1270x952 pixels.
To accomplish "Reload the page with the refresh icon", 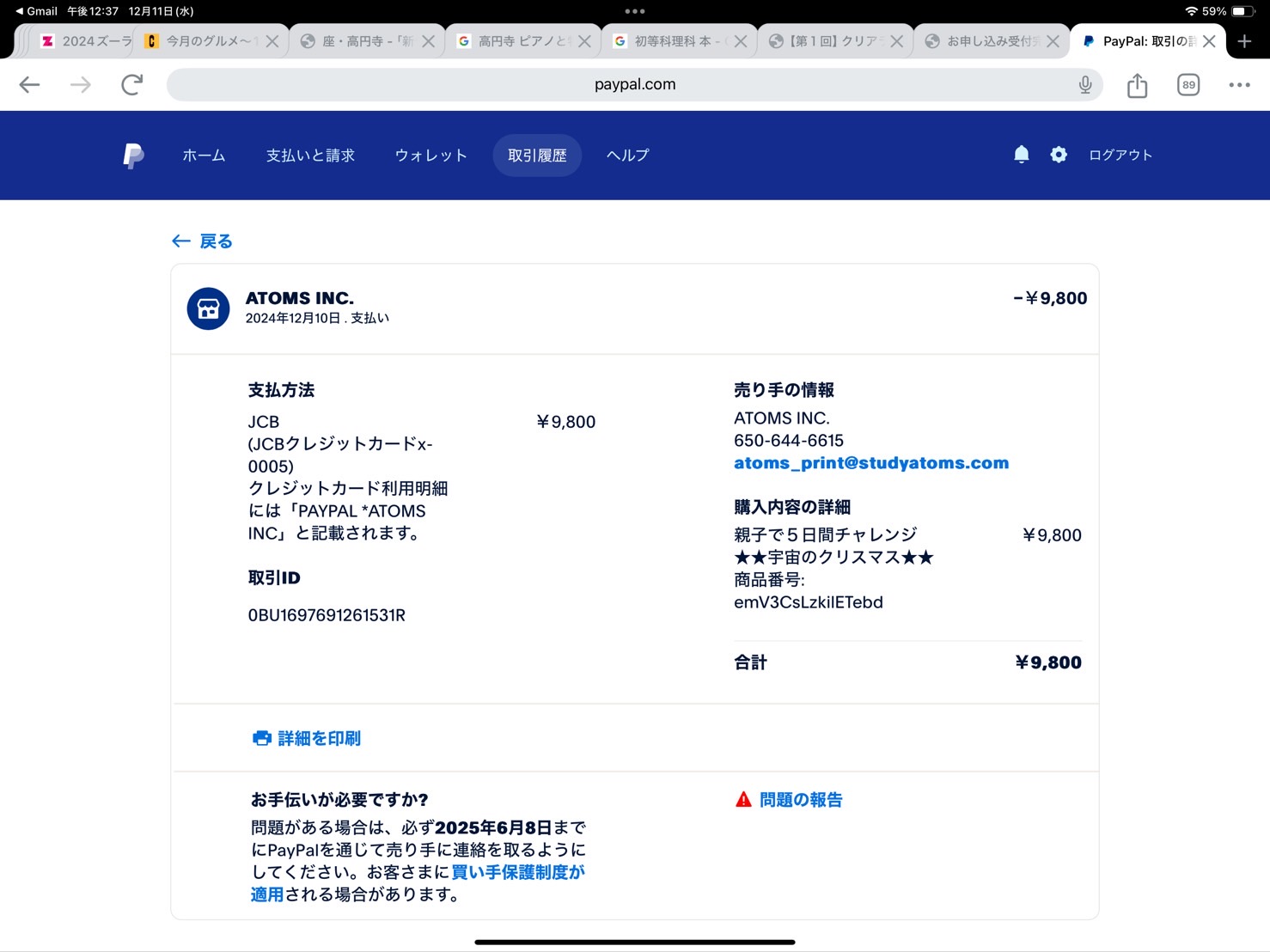I will coord(131,84).
